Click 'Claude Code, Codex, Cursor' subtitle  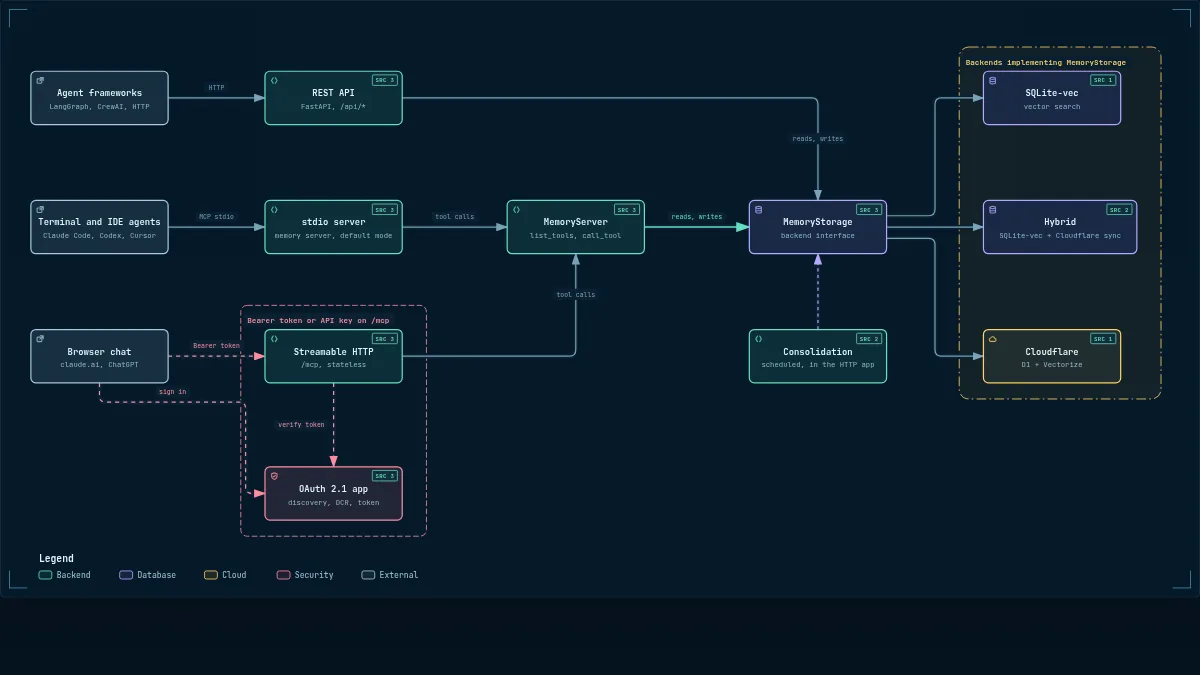point(99,235)
